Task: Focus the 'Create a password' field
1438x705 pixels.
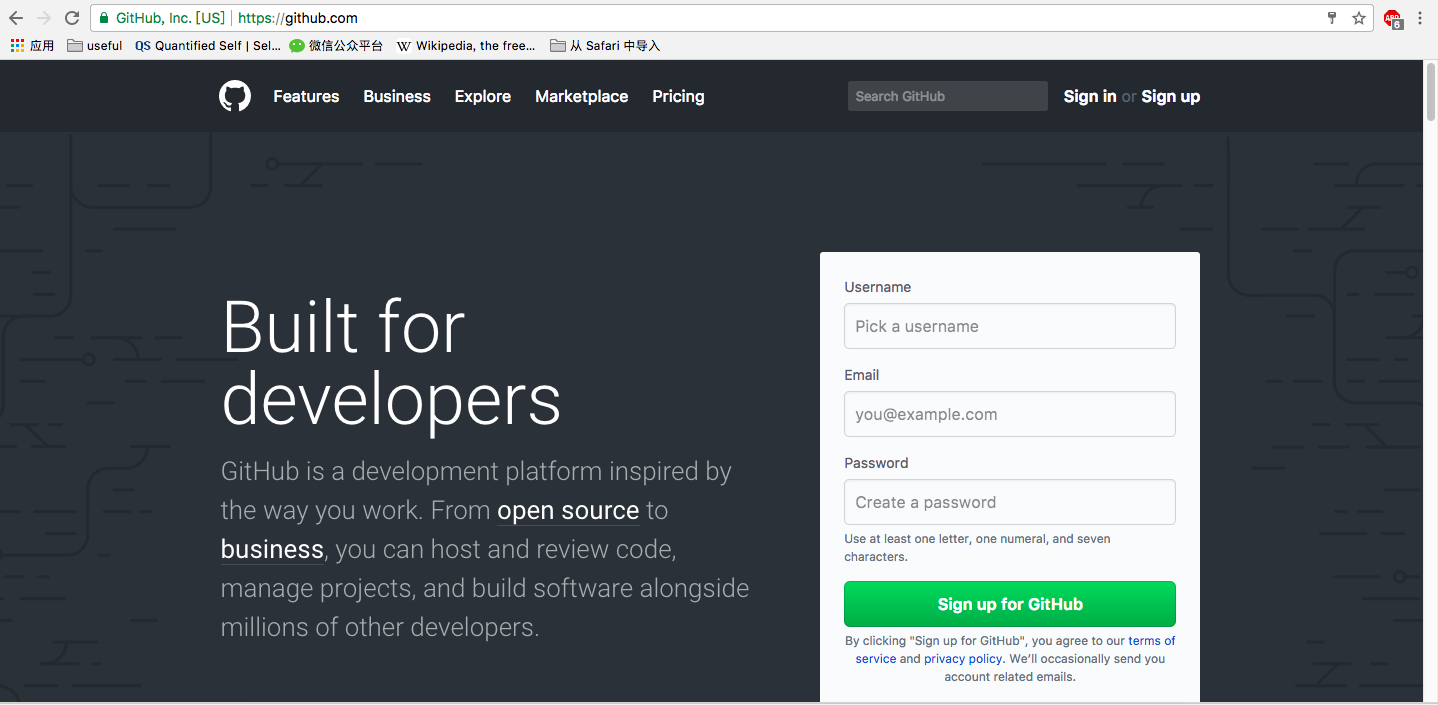Action: pos(1010,502)
